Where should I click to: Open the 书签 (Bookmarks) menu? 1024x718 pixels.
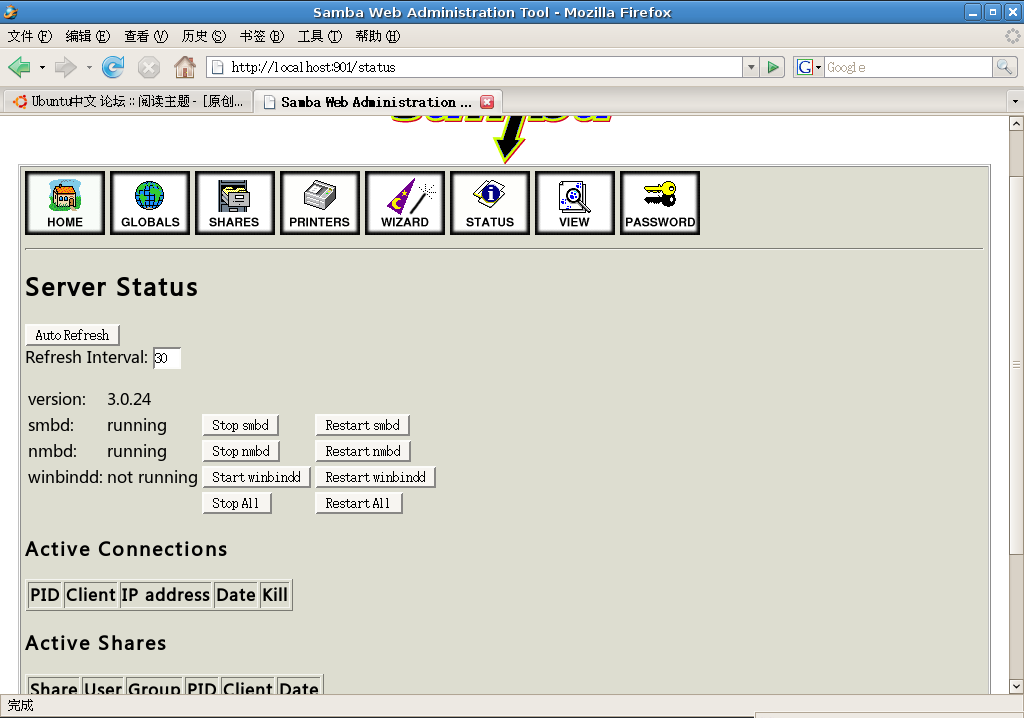pos(262,37)
